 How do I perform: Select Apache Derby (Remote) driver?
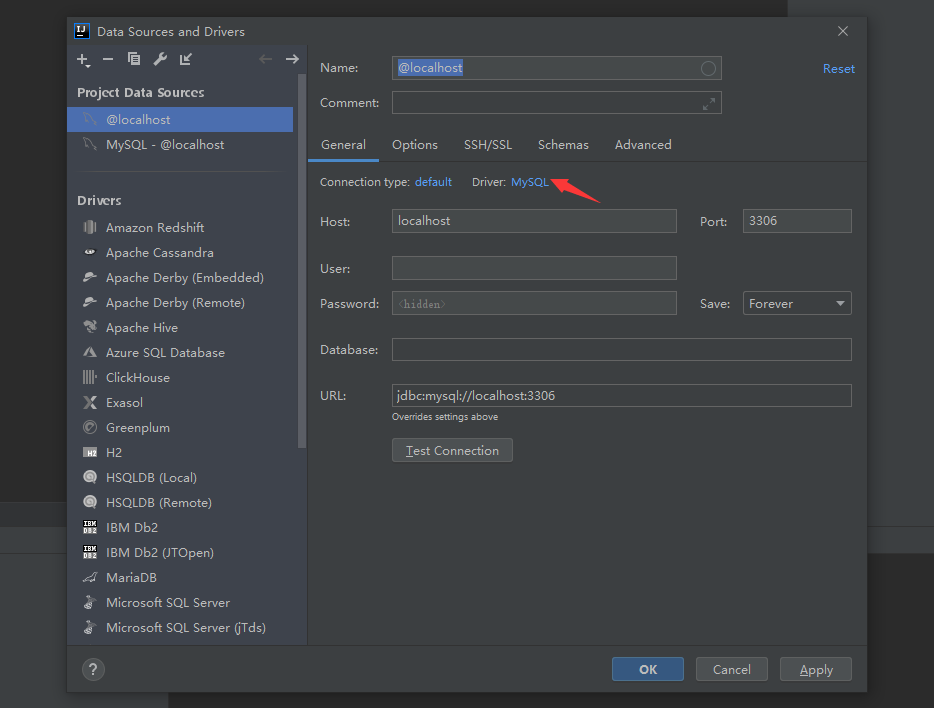point(182,302)
